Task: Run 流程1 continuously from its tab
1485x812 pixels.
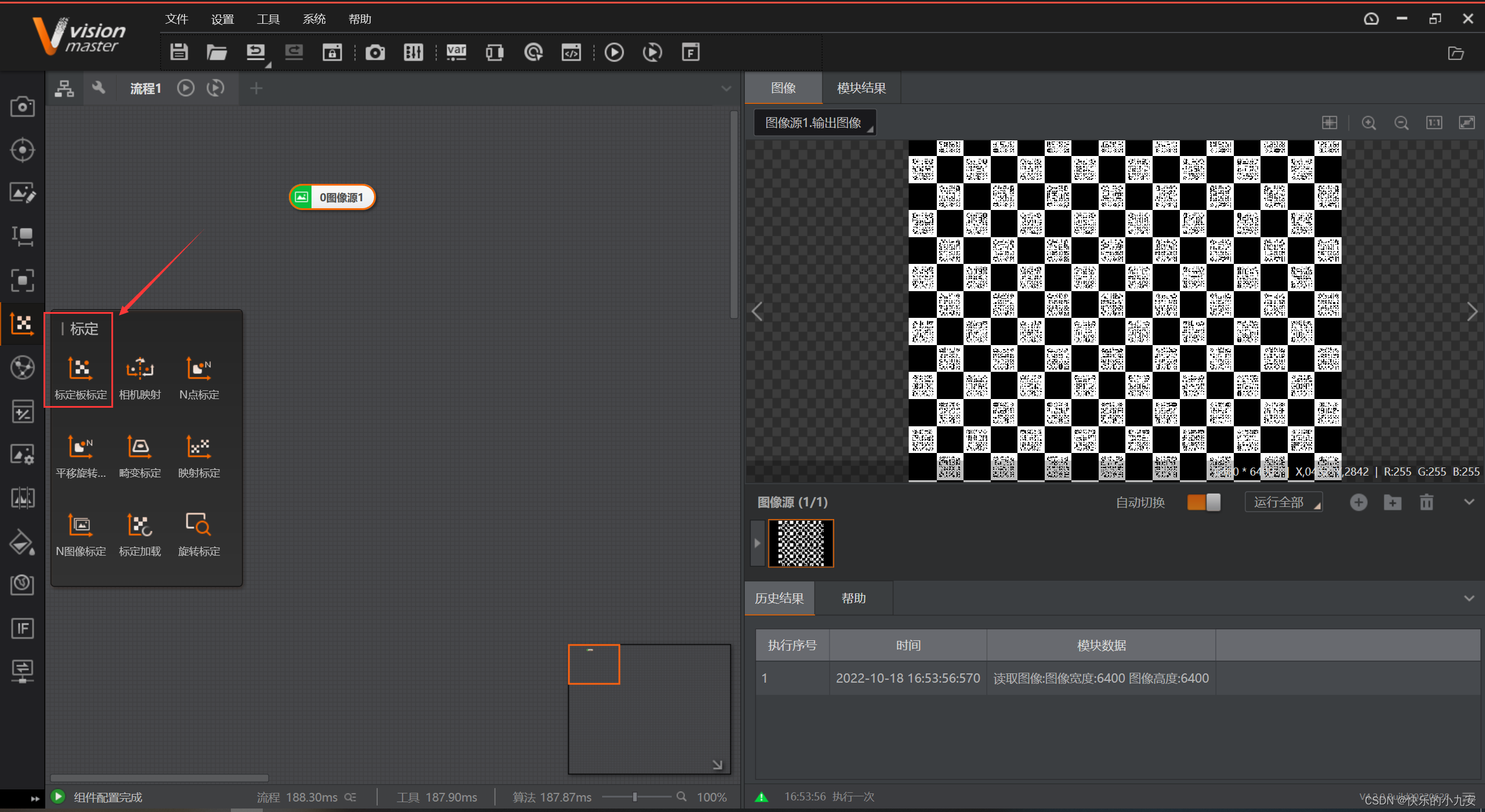Action: pyautogui.click(x=215, y=88)
